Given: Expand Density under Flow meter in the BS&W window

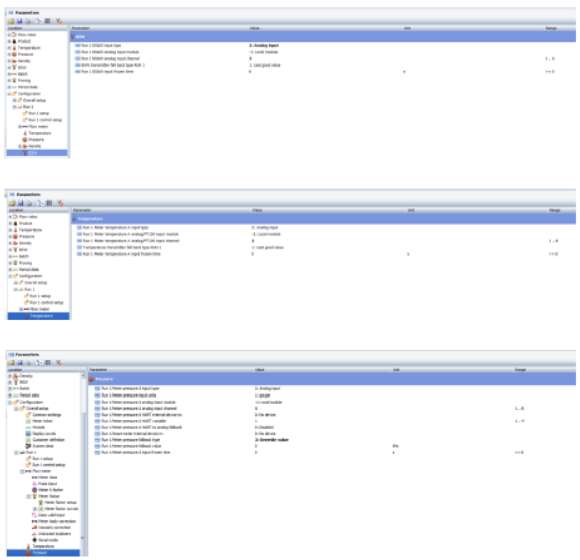Looking at the screenshot, I should pyautogui.click(x=20, y=146).
